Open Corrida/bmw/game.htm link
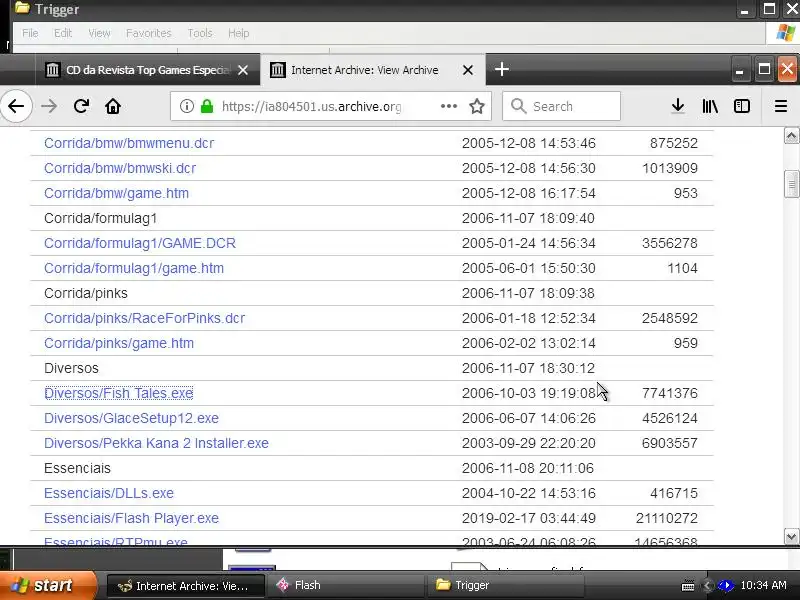 coord(116,193)
